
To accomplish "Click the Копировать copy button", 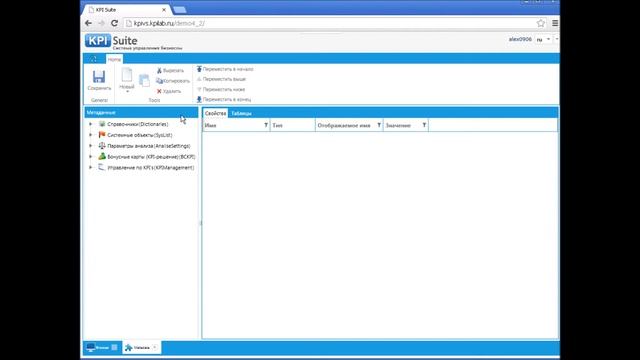I will (173, 81).
